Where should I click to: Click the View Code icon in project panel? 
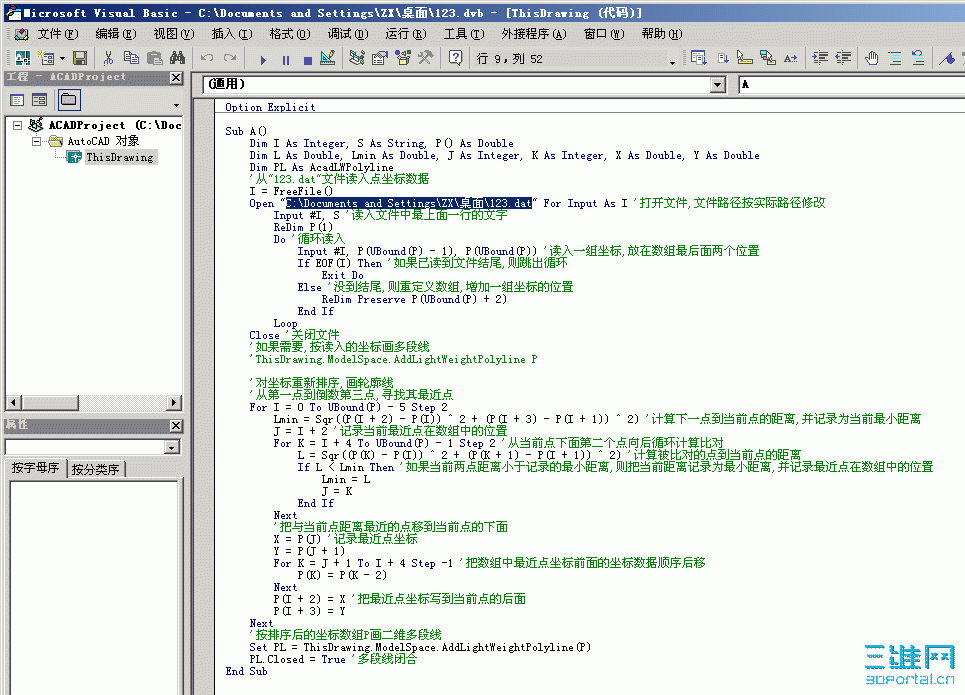(x=17, y=100)
